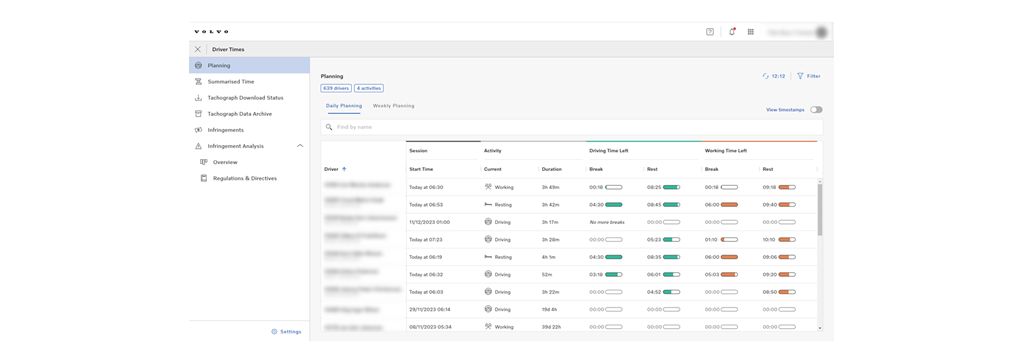Click the '11/12/2023 01:00' start time
1024x363 pixels.
tap(430, 222)
